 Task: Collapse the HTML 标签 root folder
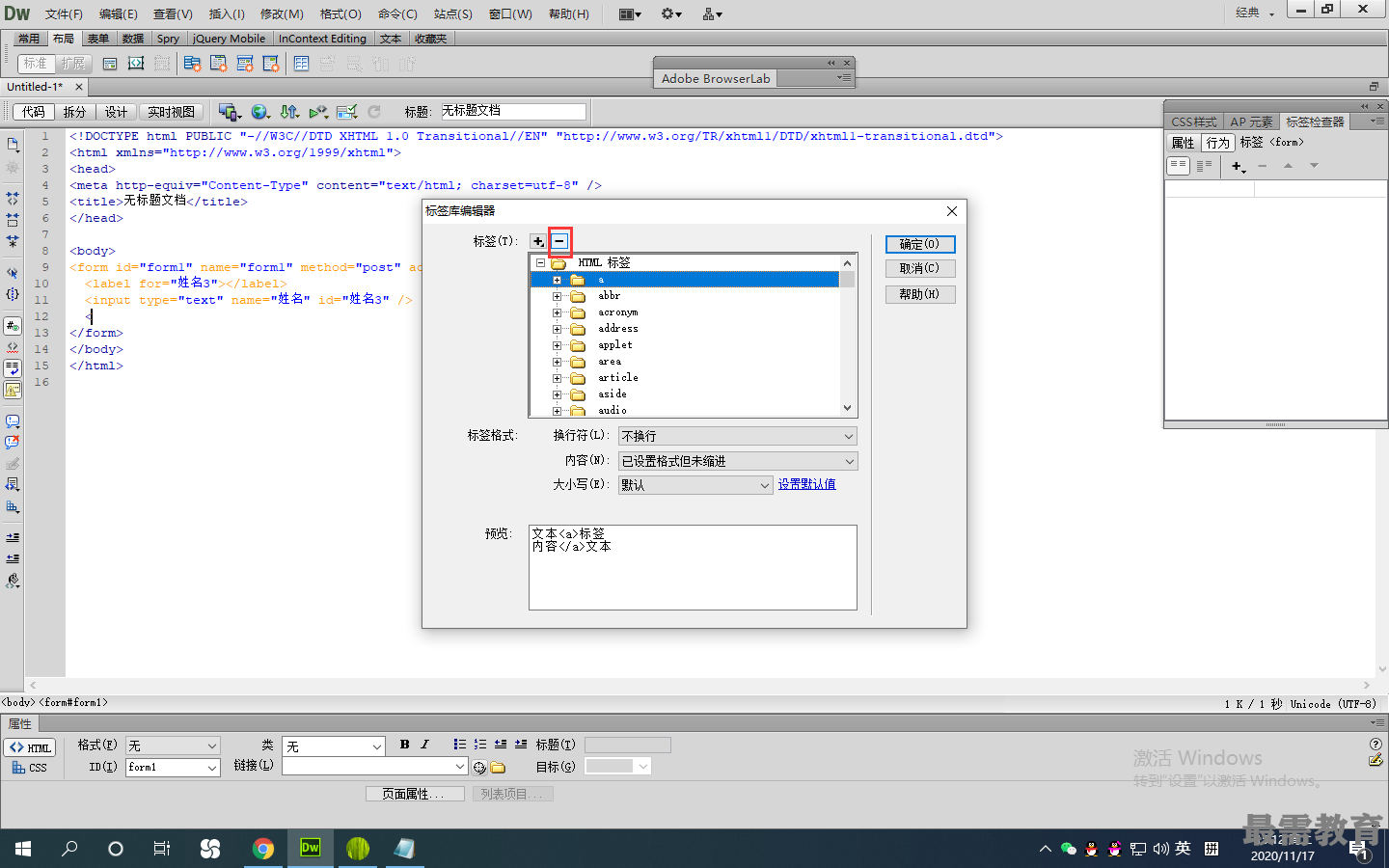pyautogui.click(x=540, y=262)
